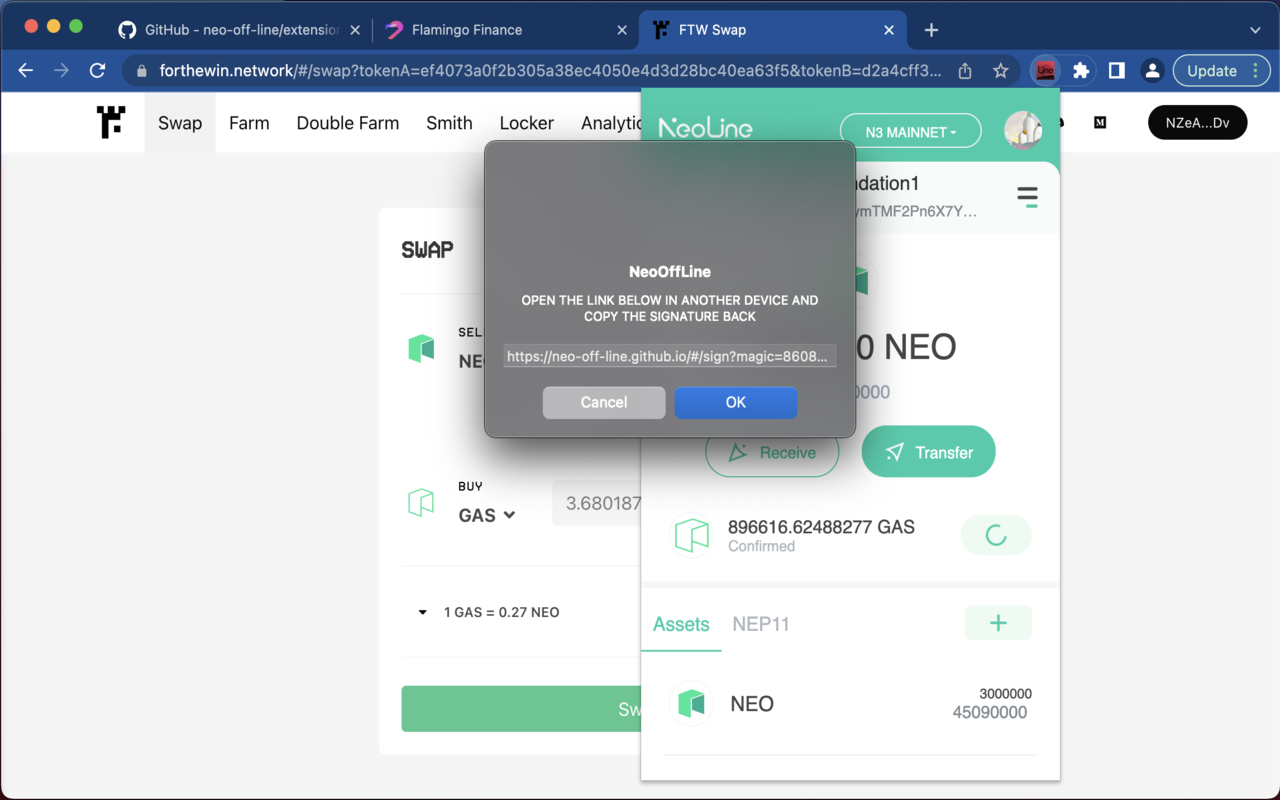
Task: Add an asset with the plus button
Action: coord(998,623)
